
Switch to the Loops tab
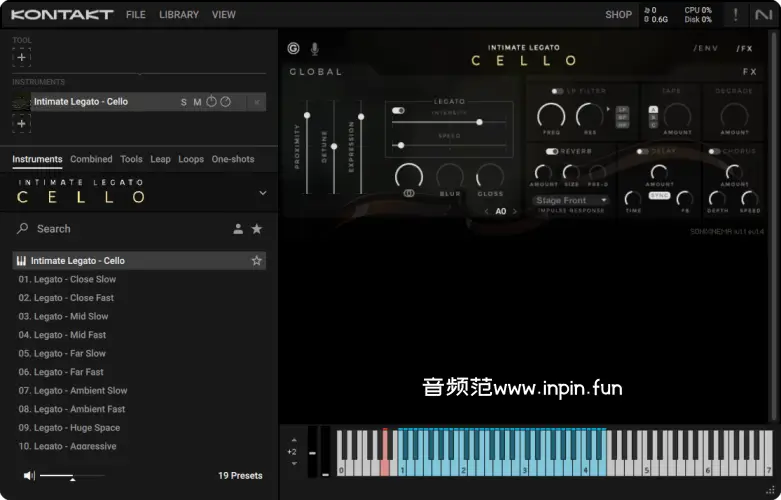(x=191, y=159)
